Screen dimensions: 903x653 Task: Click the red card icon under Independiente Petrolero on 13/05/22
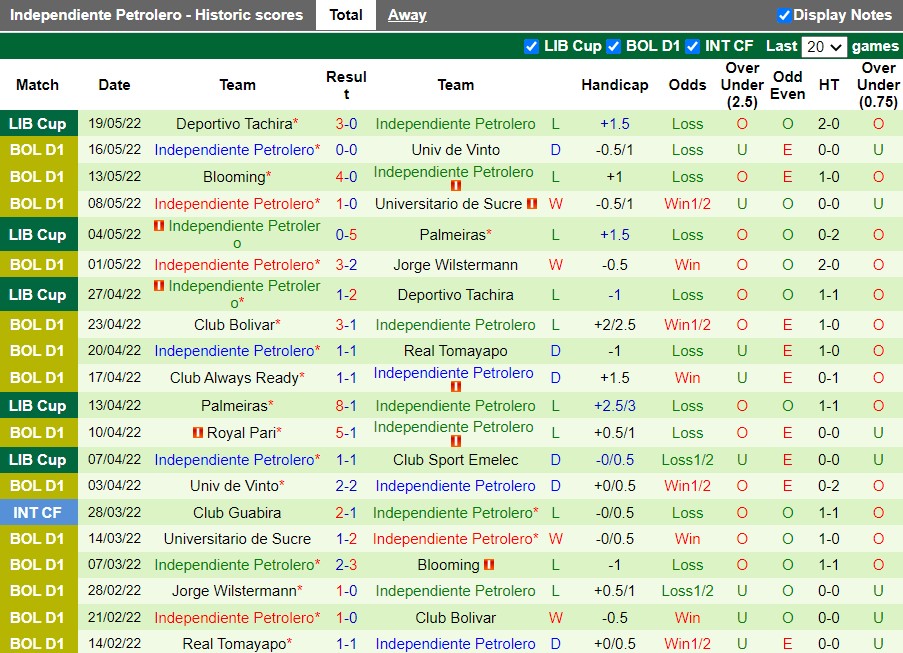click(x=456, y=185)
